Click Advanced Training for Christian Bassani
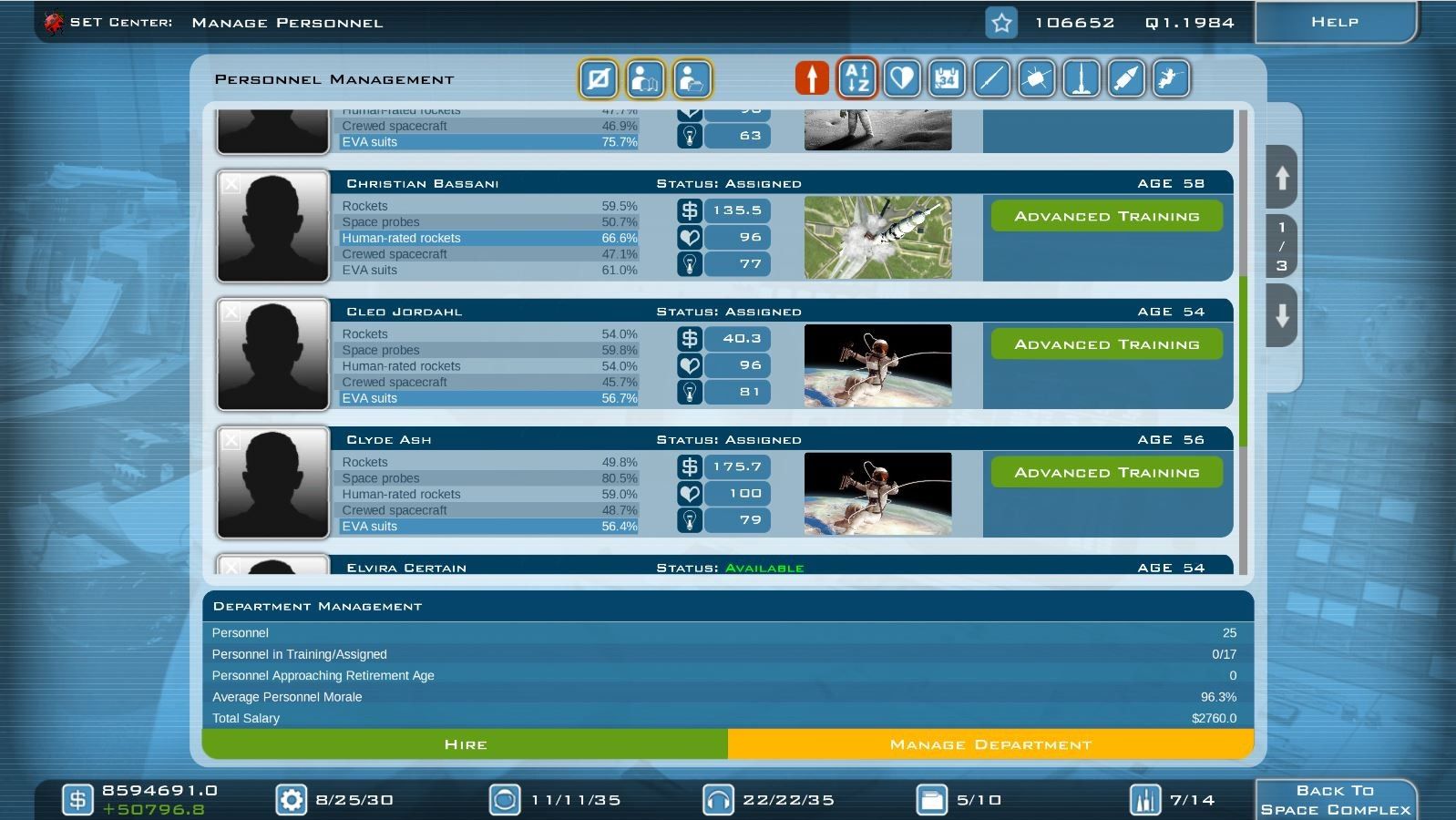1456x820 pixels. click(1106, 217)
